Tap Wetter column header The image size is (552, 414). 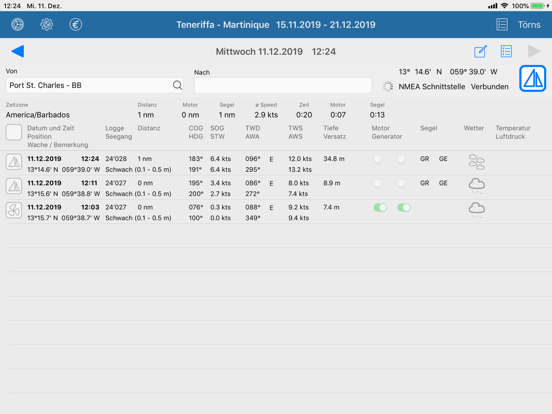tap(473, 128)
